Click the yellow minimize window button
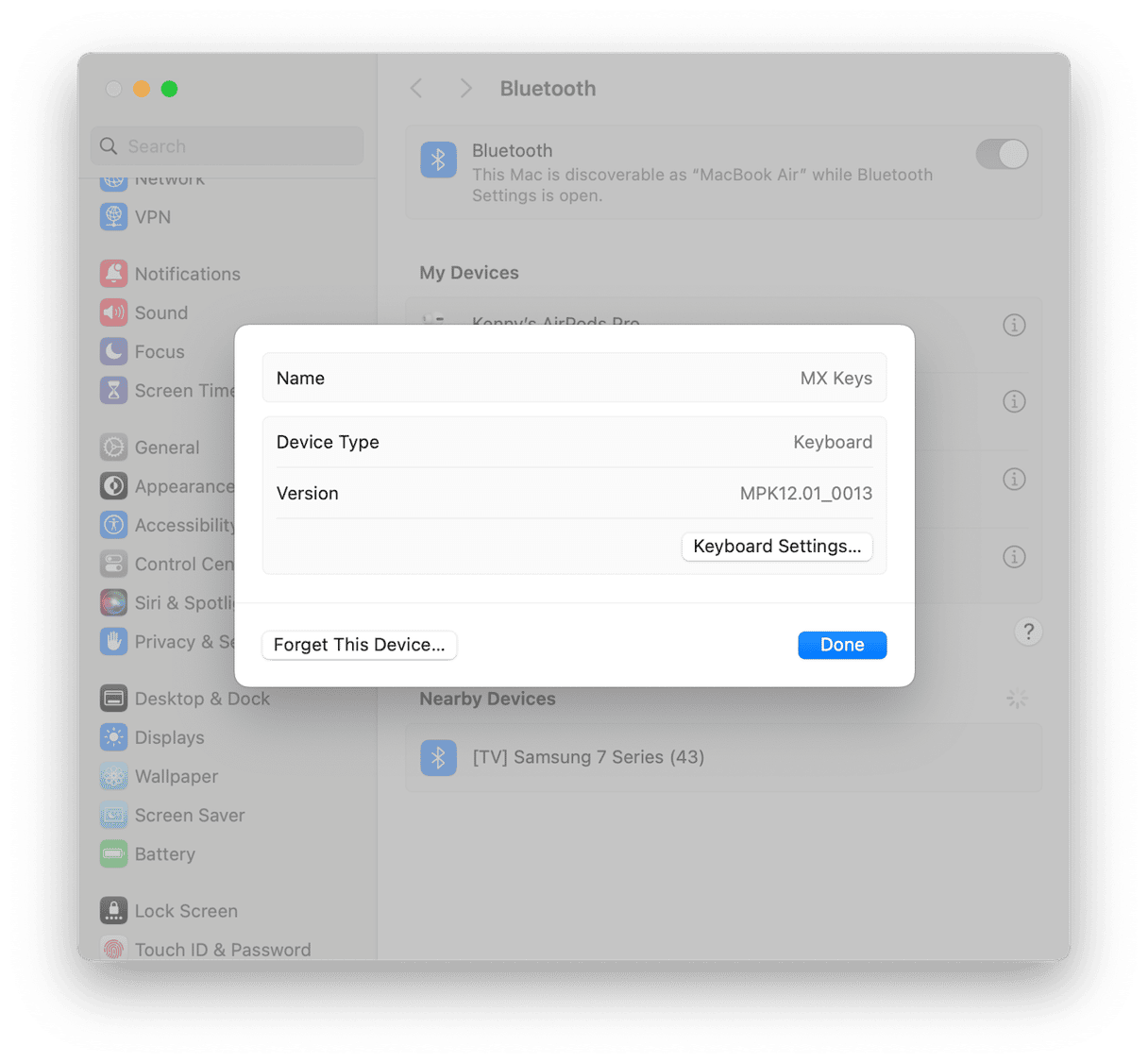 point(142,89)
